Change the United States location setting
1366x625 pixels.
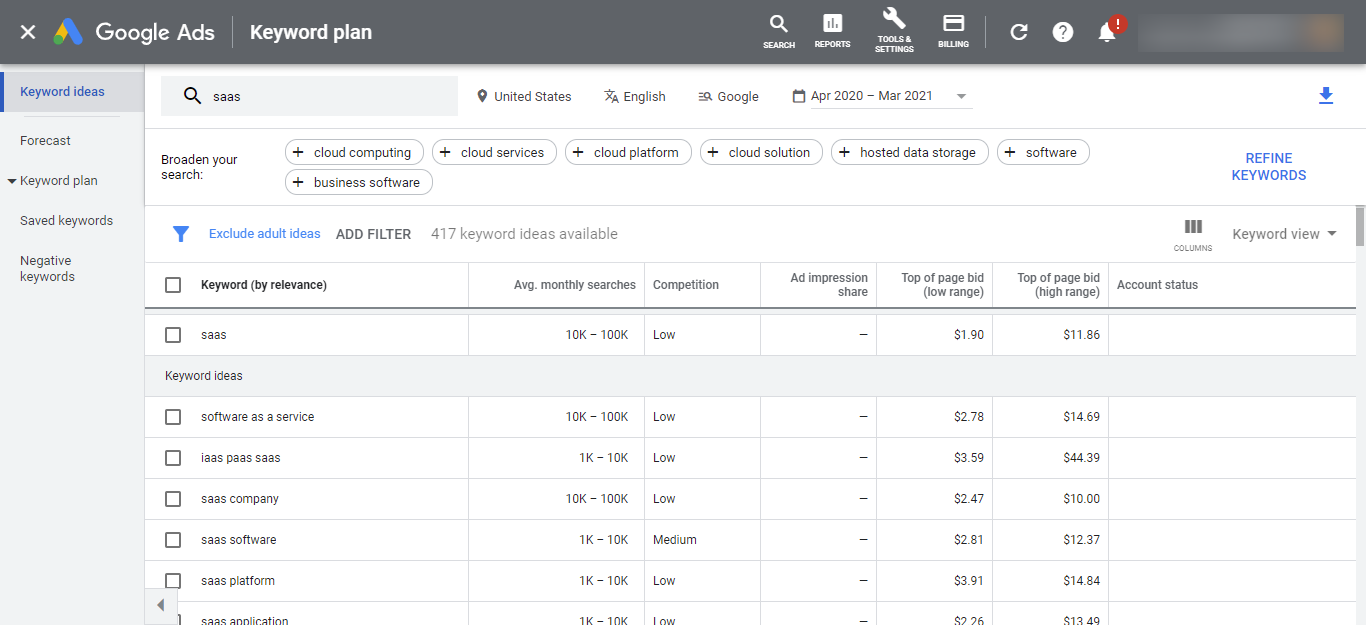pyautogui.click(x=524, y=96)
